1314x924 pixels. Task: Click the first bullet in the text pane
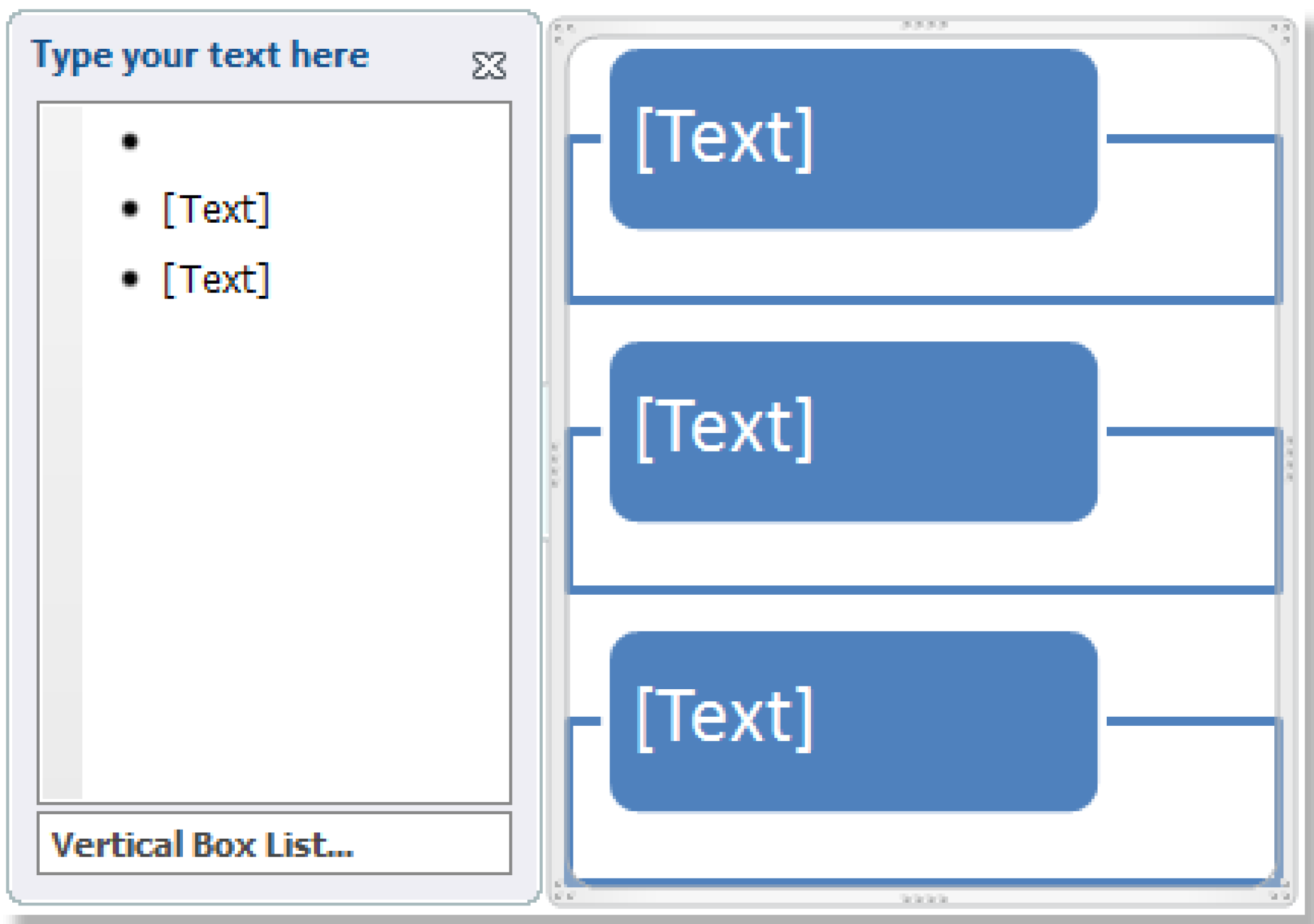point(130,142)
